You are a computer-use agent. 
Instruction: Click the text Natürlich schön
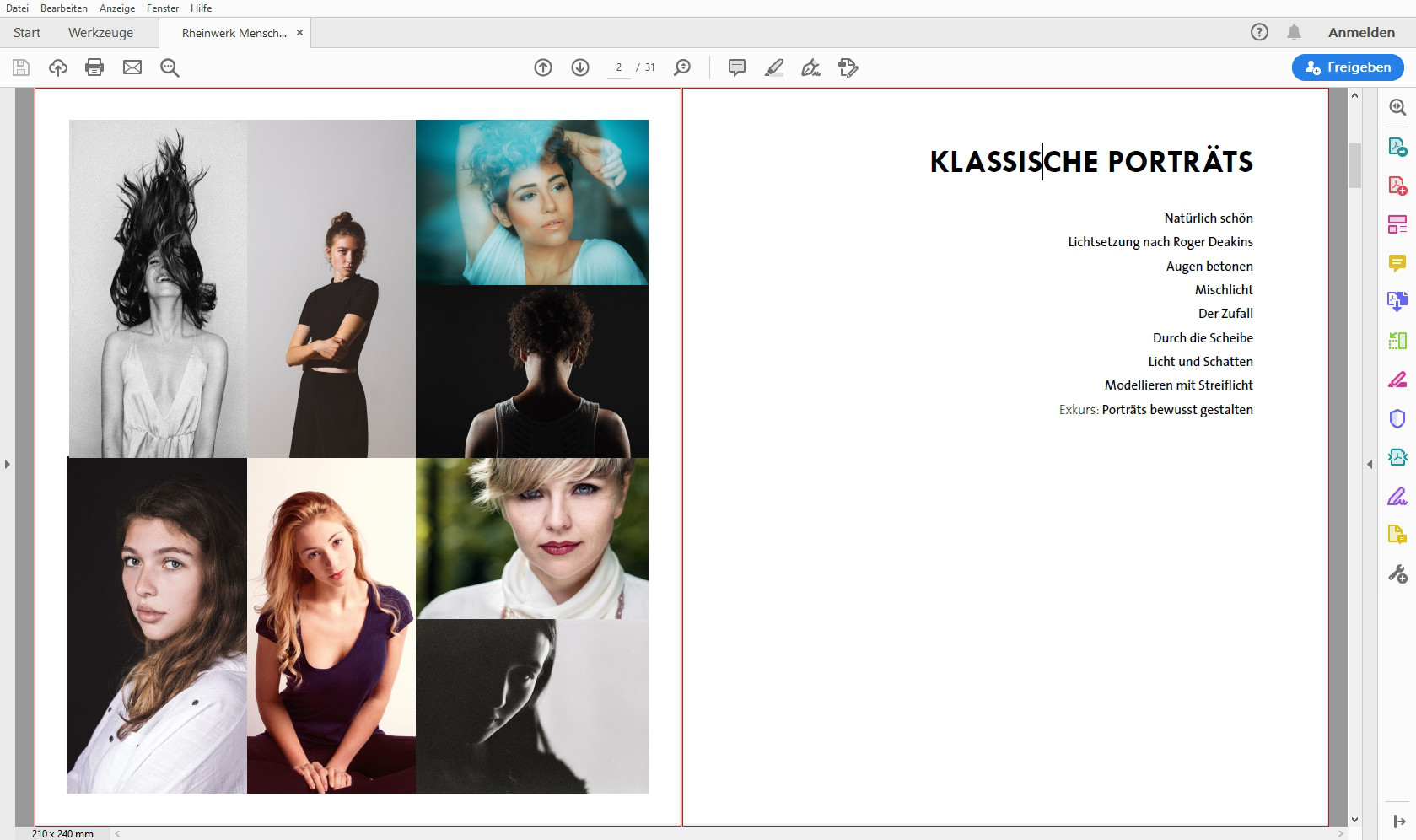point(1209,218)
